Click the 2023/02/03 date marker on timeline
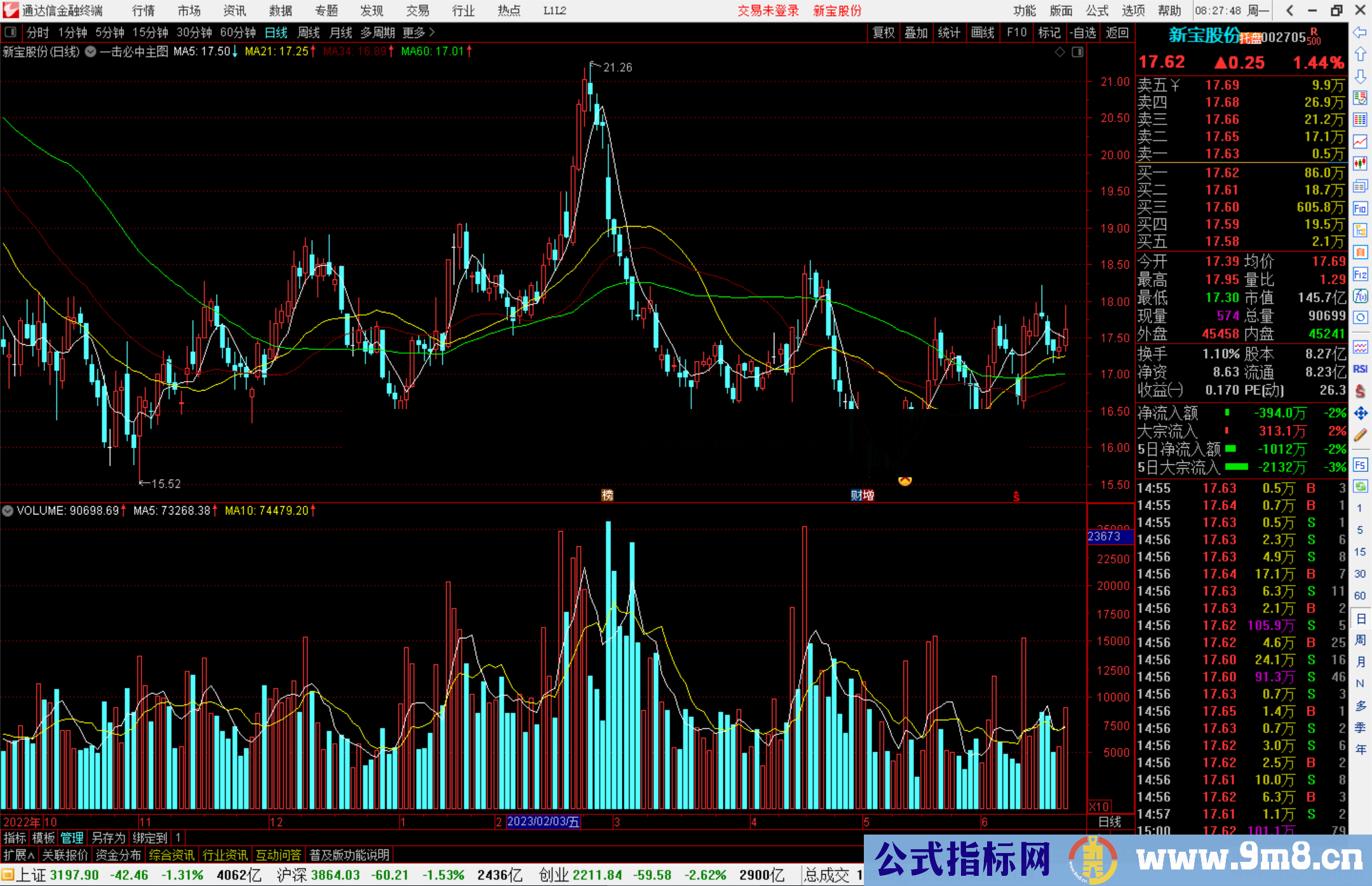The width and height of the screenshot is (1372, 886). (x=543, y=822)
